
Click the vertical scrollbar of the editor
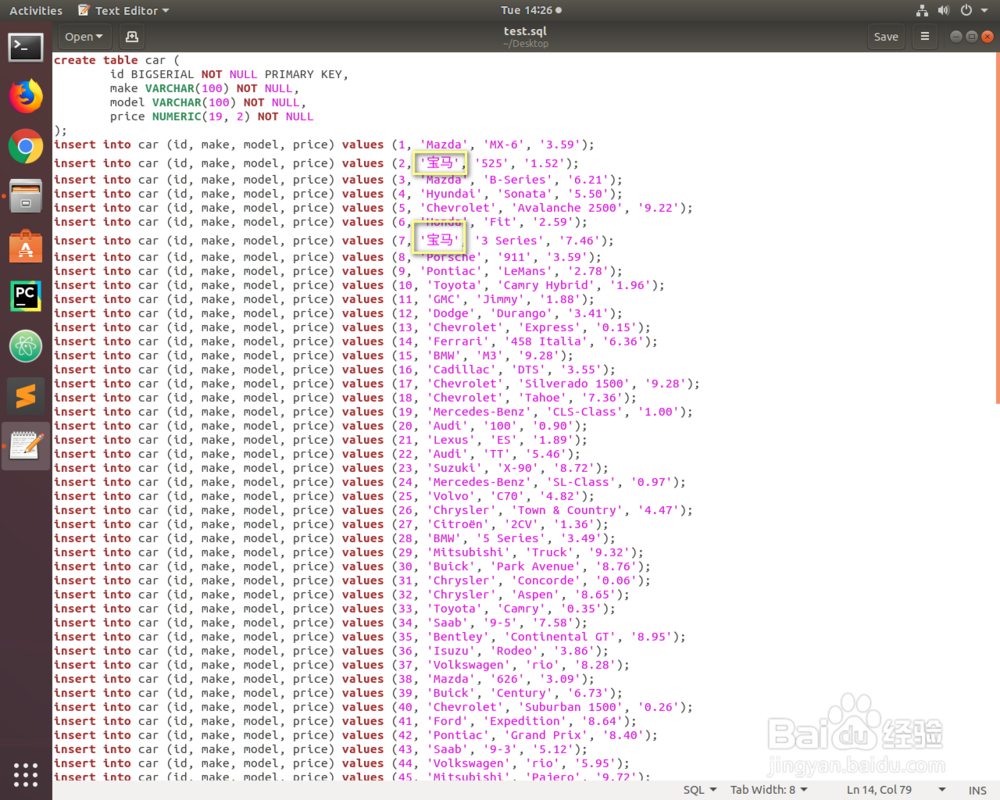(x=997, y=228)
